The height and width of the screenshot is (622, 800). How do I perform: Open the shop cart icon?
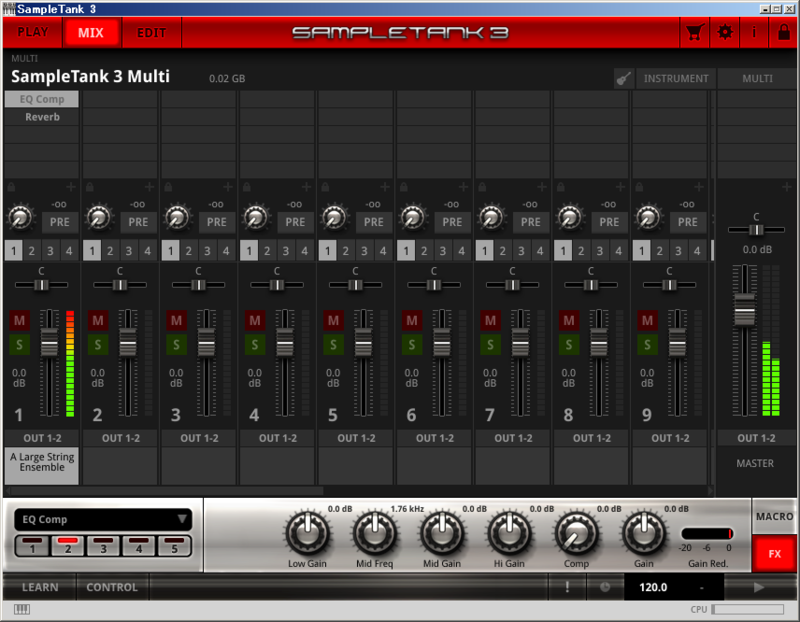point(694,33)
